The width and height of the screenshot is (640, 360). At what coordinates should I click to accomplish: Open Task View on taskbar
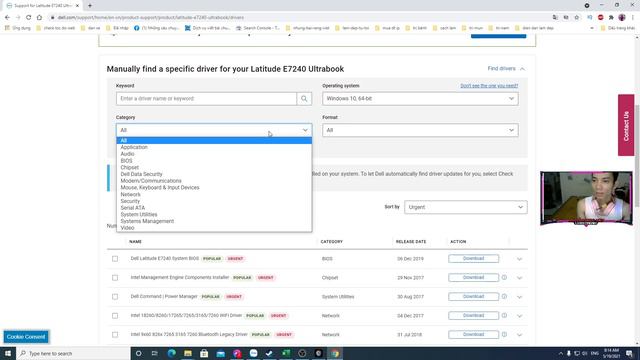pyautogui.click(x=155, y=353)
